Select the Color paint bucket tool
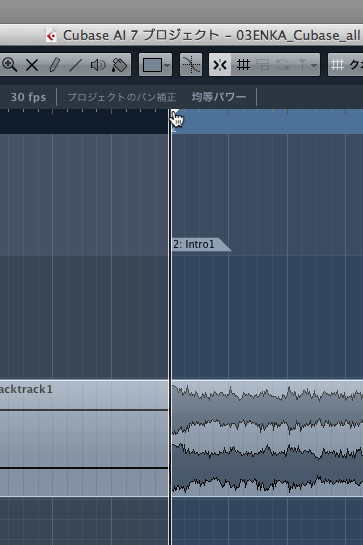Screen dimensions: 363x545 click(x=119, y=65)
